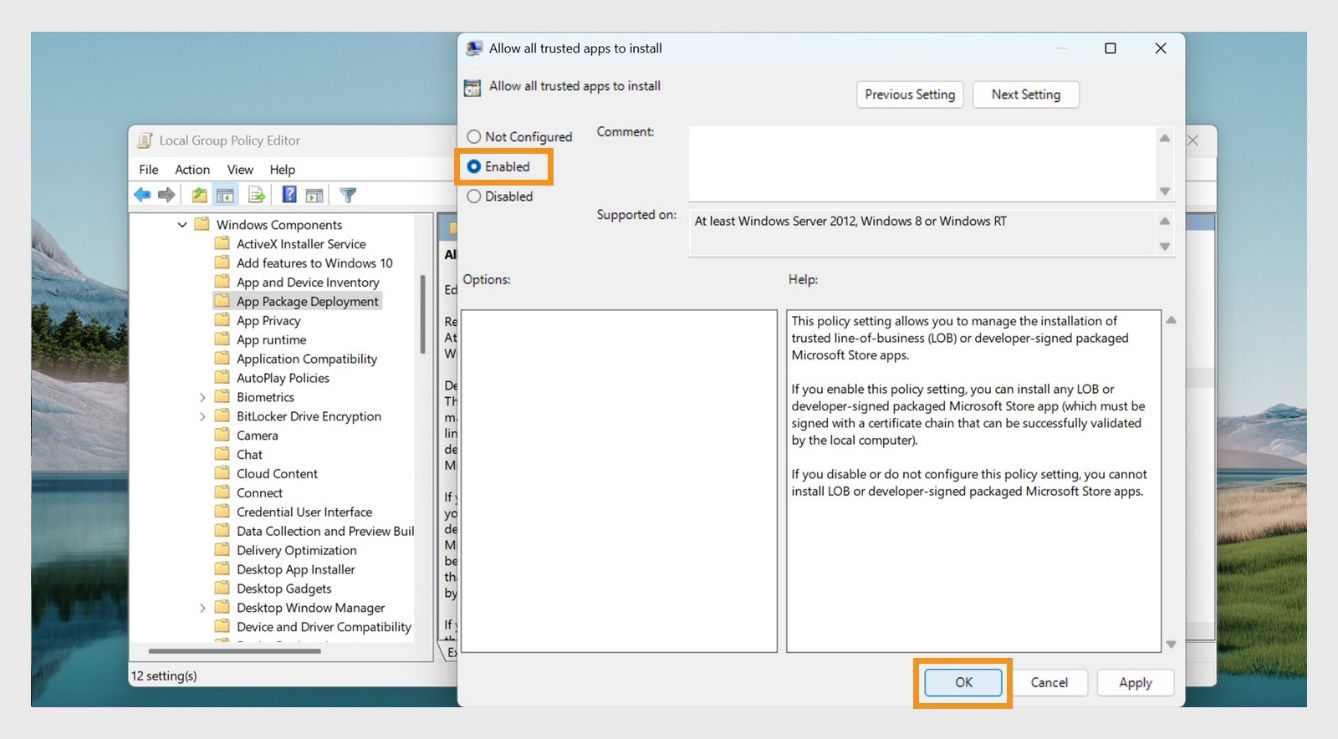The image size is (1338, 739).
Task: Click the Comment box scroll down arrow
Action: tap(1165, 191)
